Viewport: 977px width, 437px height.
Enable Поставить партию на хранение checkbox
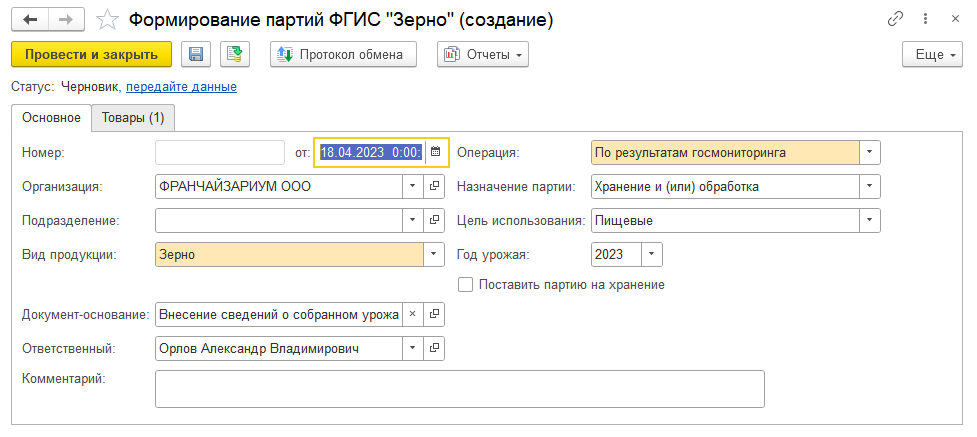tap(465, 284)
